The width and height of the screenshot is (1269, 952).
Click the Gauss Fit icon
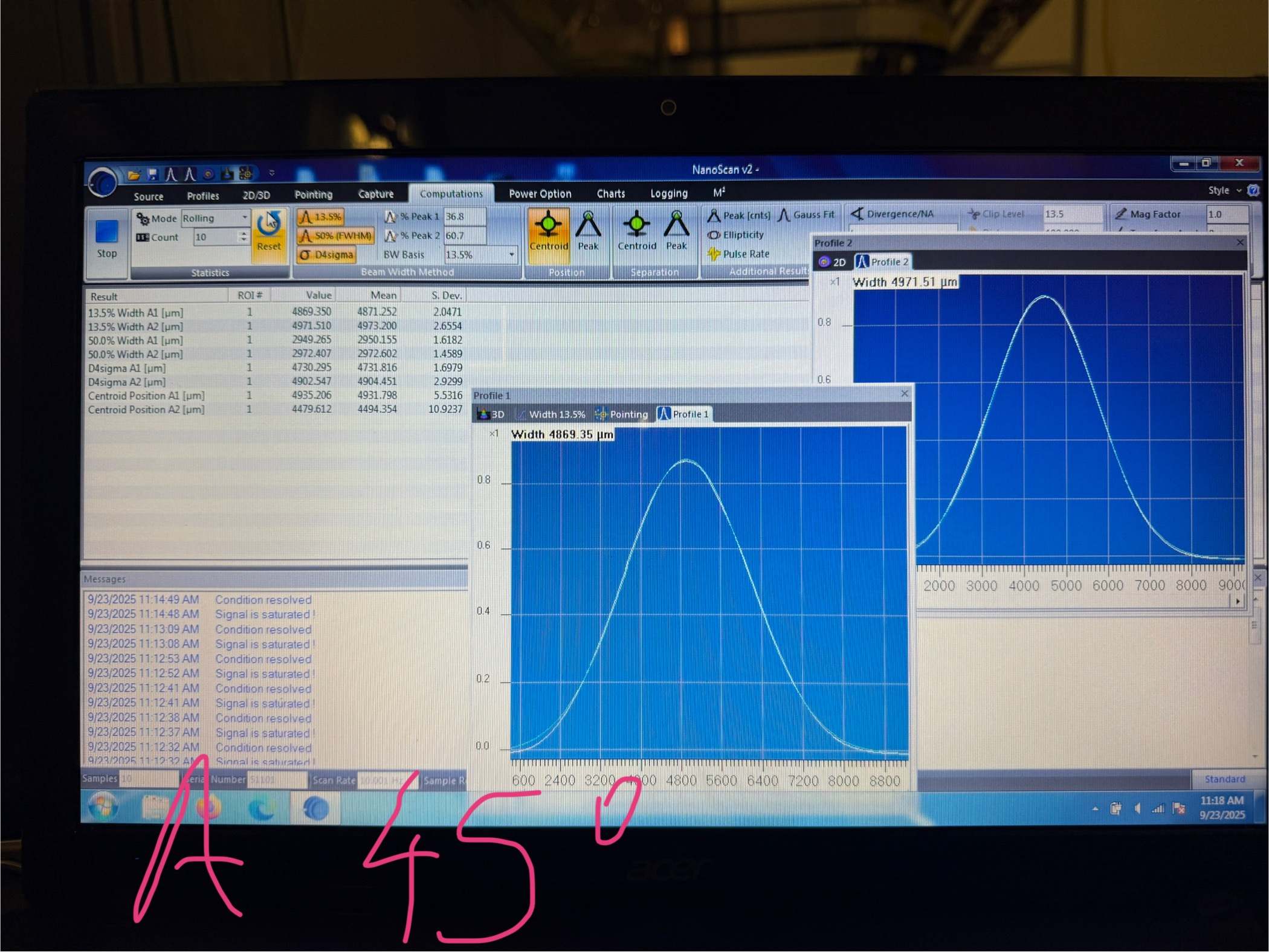point(784,214)
